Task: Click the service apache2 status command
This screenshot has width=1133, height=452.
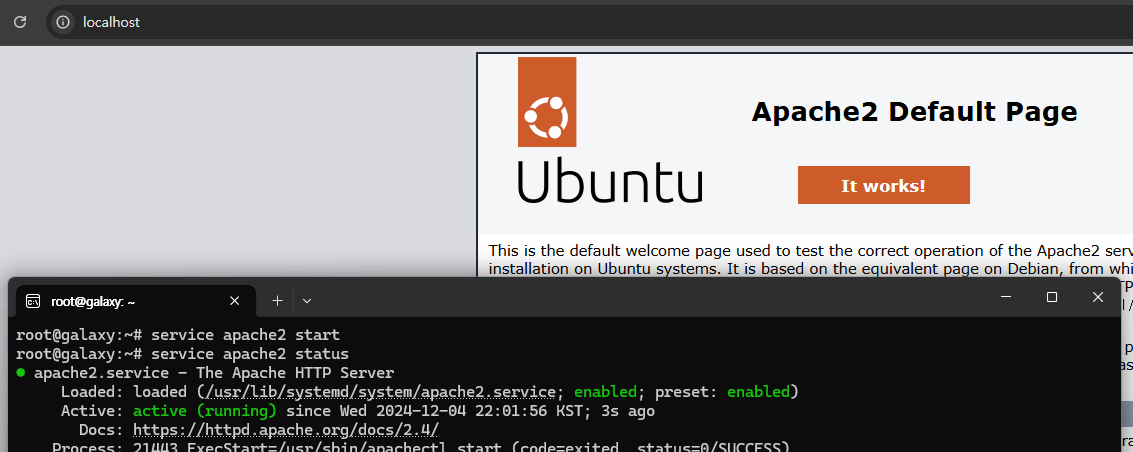Action: [250, 355]
